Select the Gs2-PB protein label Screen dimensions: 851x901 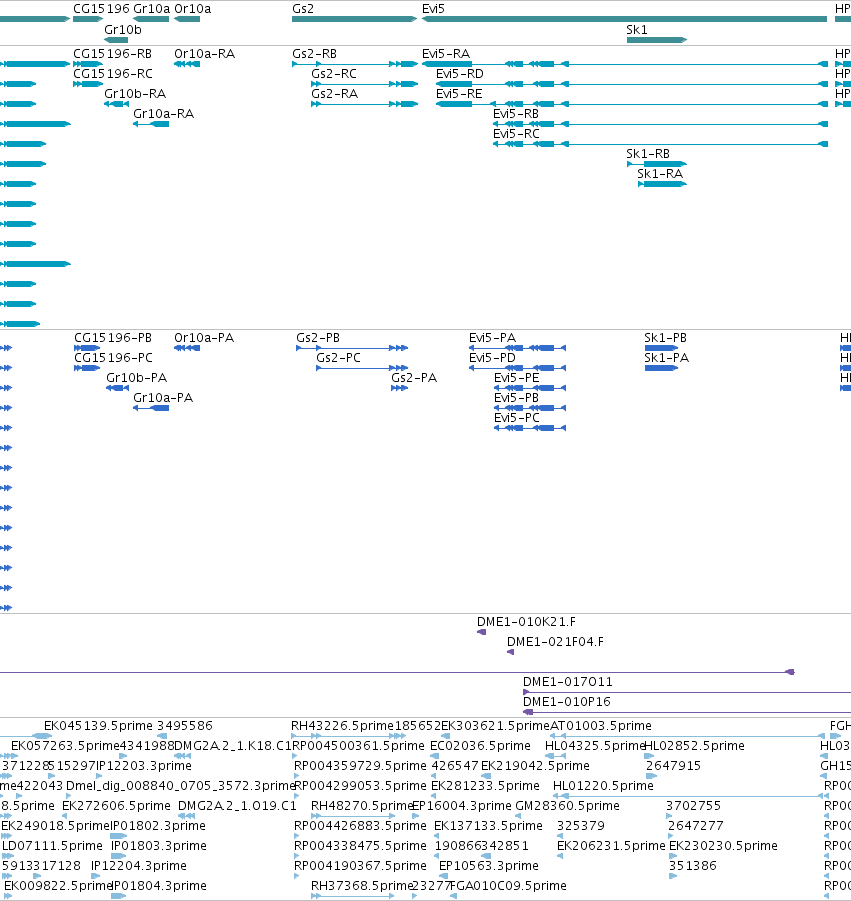coord(318,338)
